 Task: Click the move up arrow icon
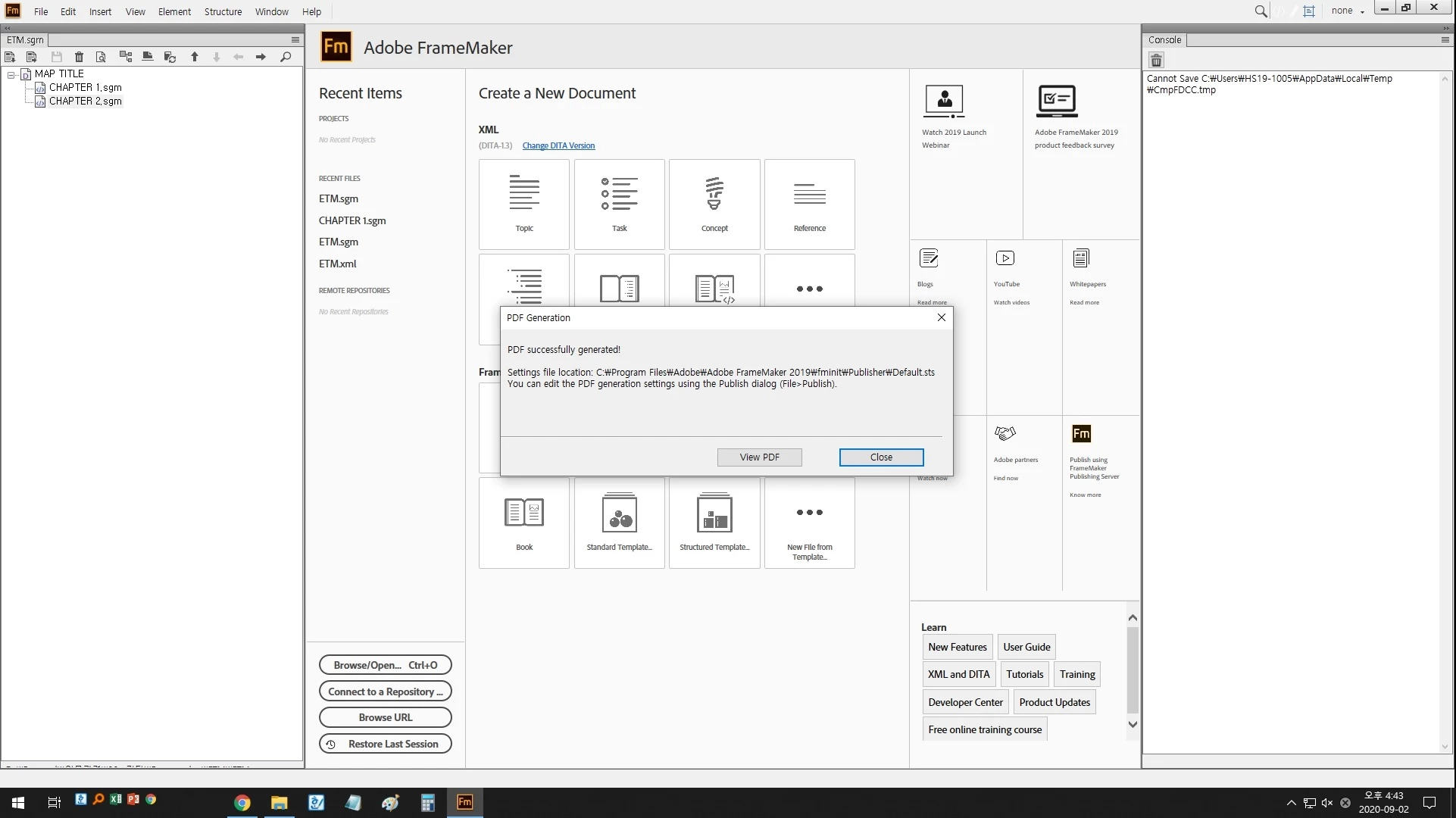click(195, 57)
